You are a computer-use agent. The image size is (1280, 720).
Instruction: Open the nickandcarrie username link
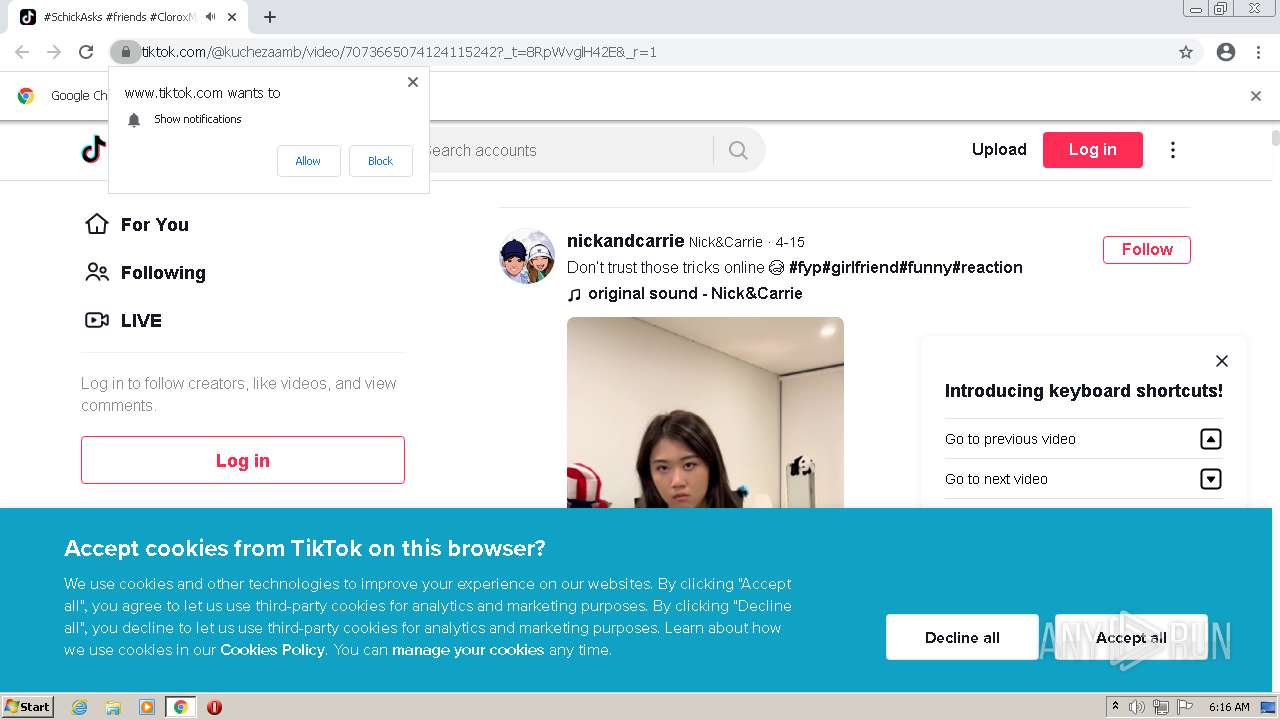point(625,241)
